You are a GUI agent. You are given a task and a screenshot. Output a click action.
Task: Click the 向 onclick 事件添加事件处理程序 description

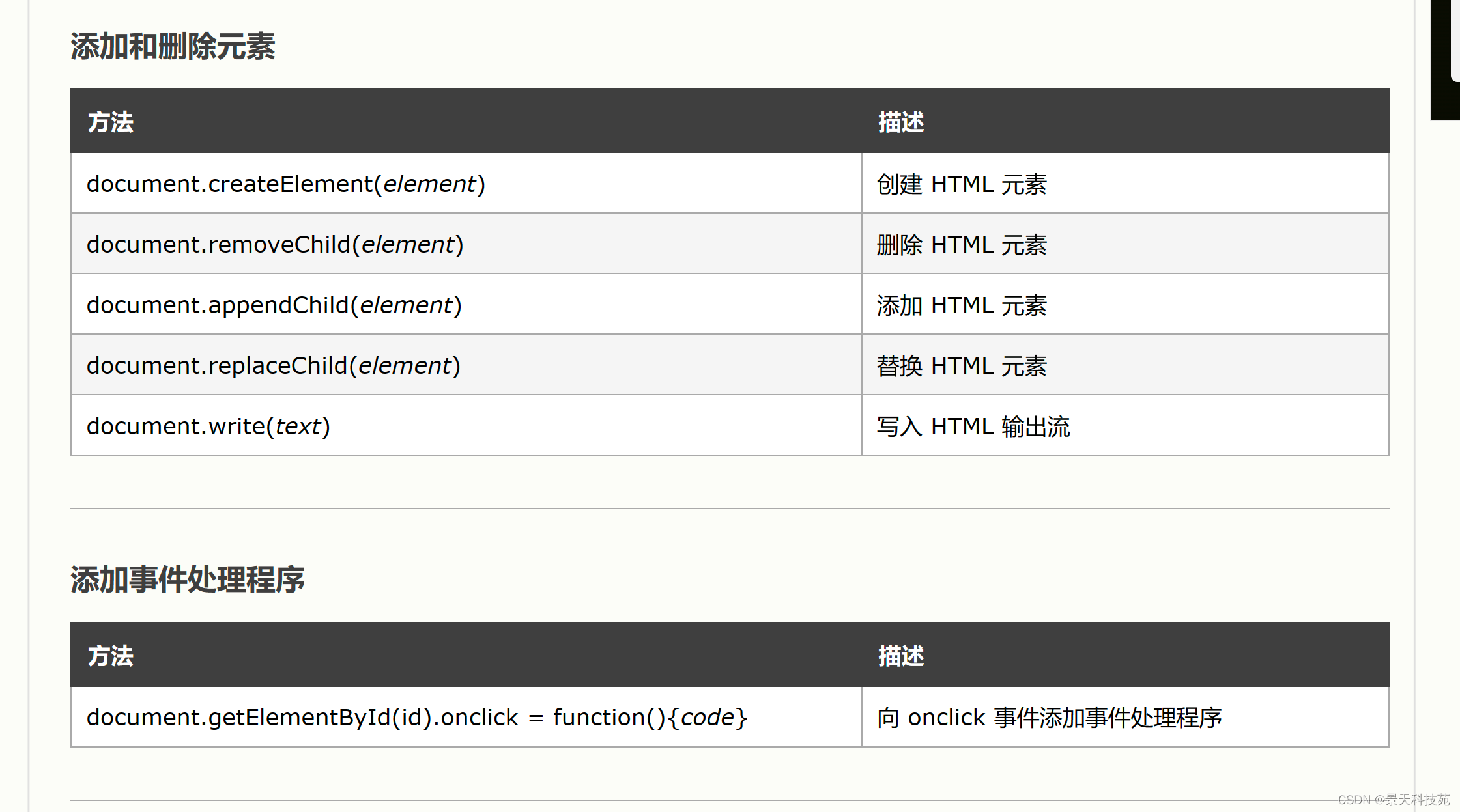(x=1049, y=718)
